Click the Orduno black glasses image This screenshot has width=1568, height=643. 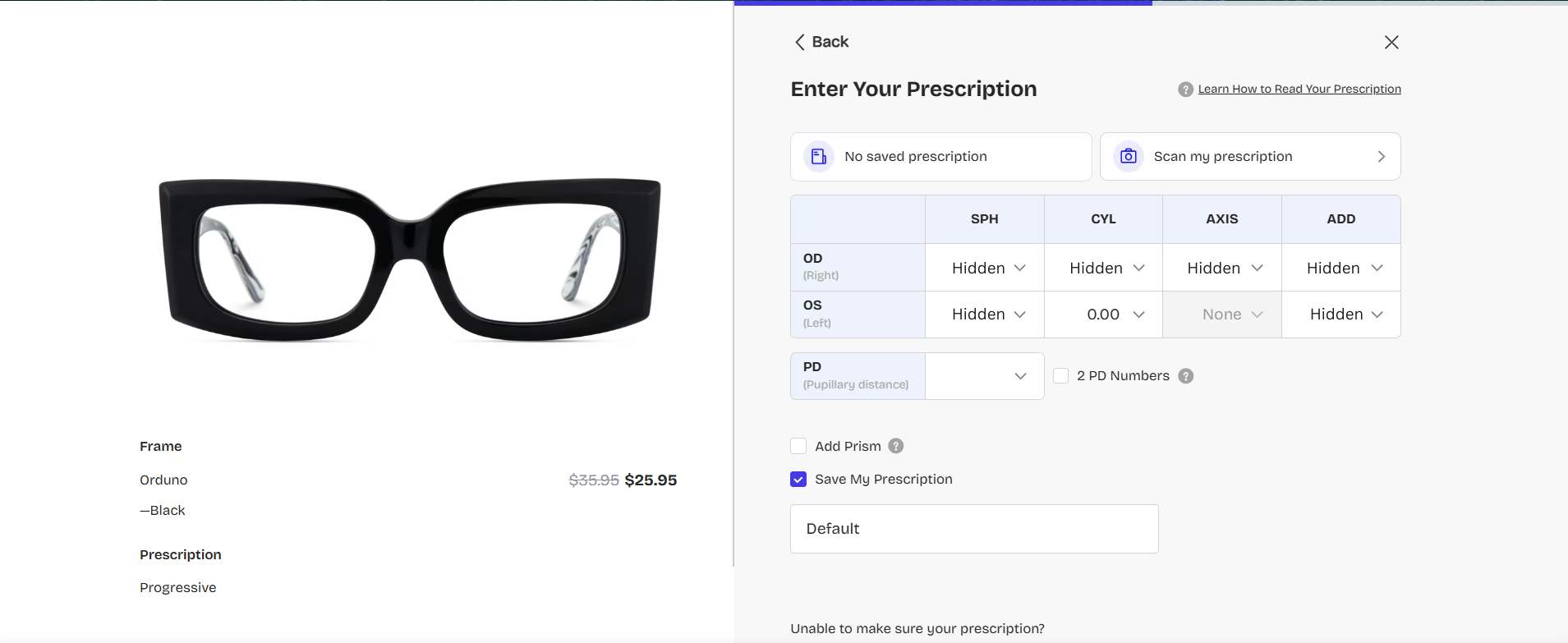pyautogui.click(x=409, y=259)
